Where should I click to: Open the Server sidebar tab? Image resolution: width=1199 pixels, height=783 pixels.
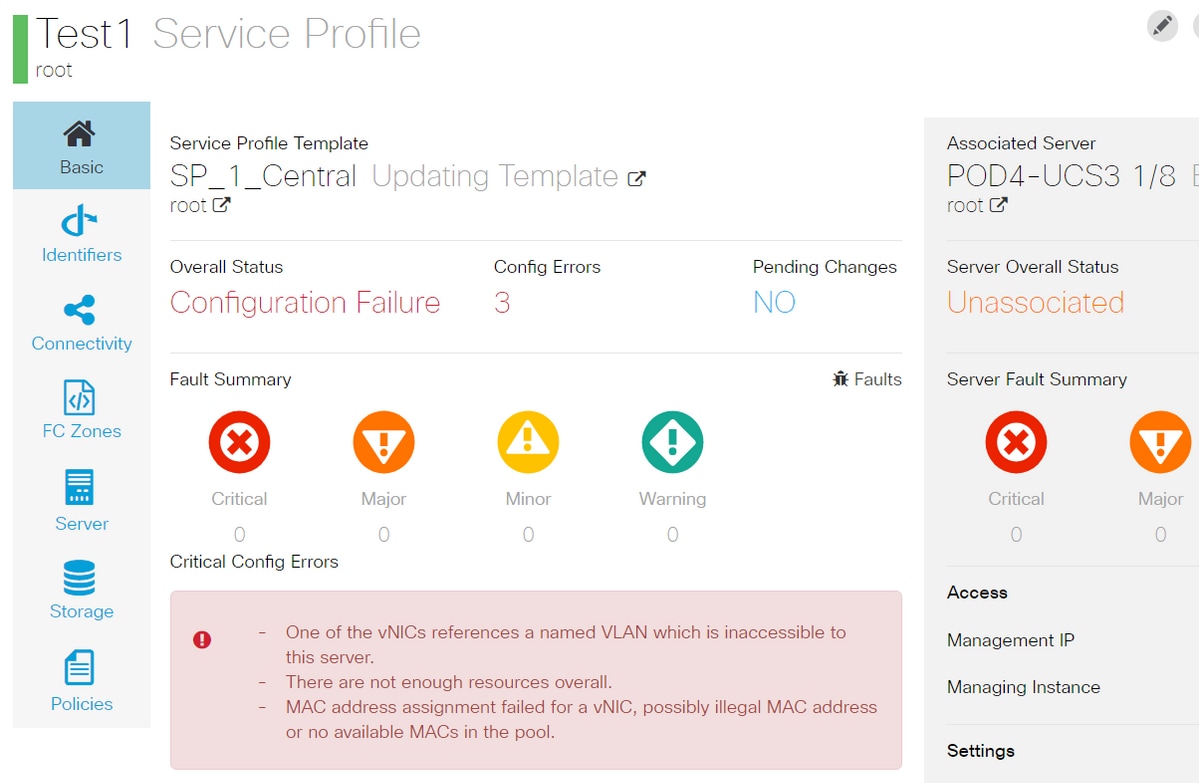pyautogui.click(x=81, y=501)
